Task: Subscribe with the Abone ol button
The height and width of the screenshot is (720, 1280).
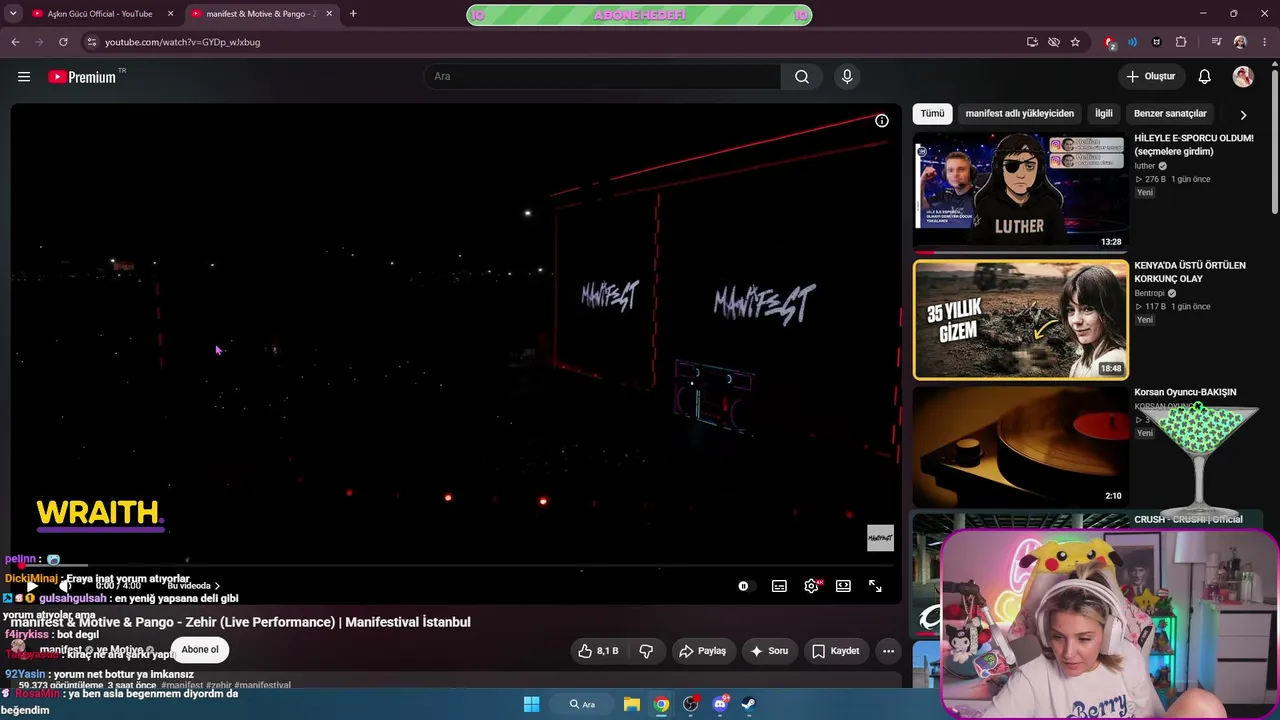Action: point(200,650)
